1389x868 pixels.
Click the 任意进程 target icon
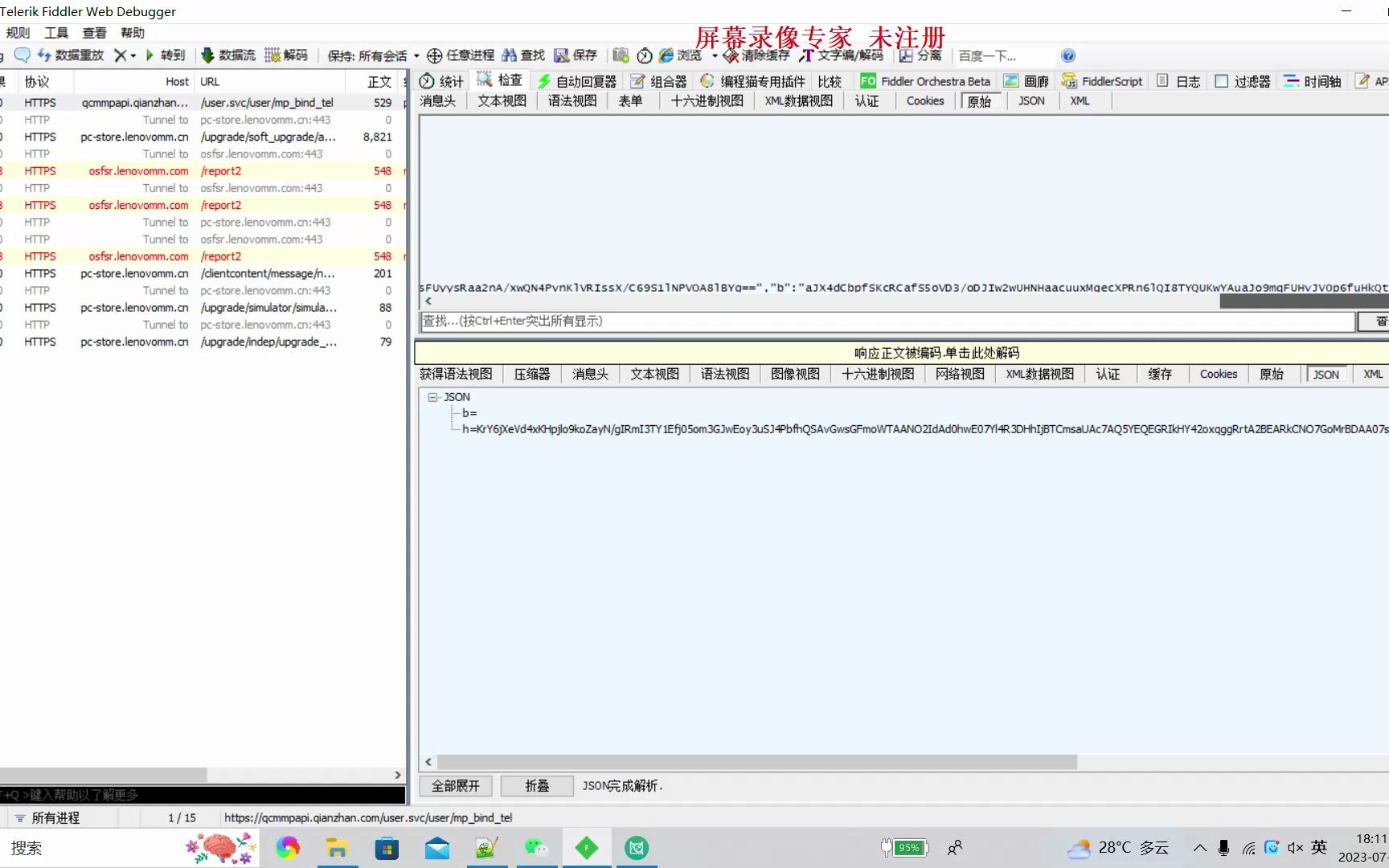coord(434,55)
